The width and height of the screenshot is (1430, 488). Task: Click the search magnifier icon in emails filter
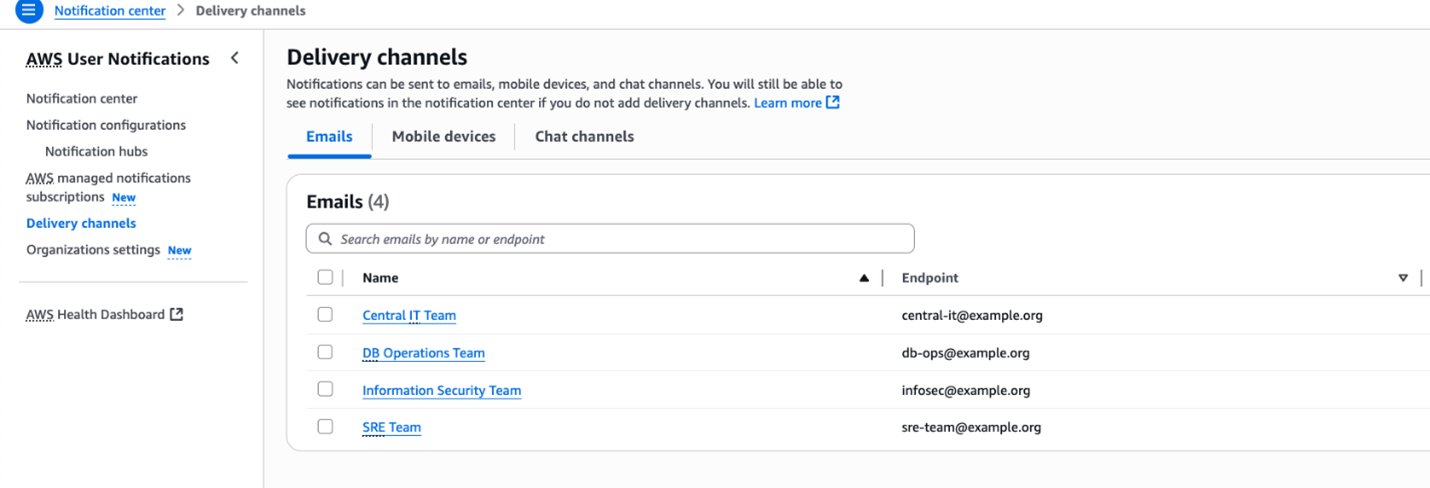coord(325,239)
